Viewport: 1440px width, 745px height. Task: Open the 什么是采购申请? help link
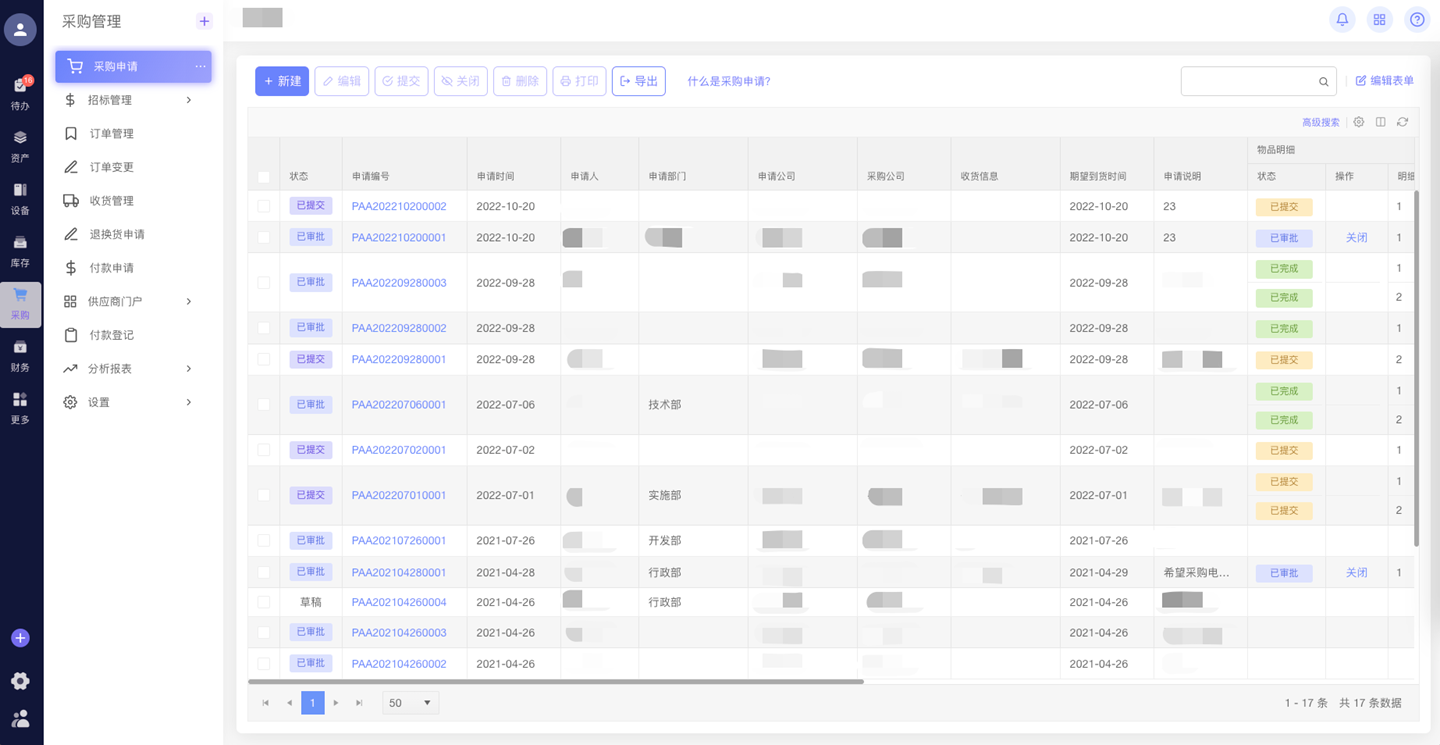(729, 82)
